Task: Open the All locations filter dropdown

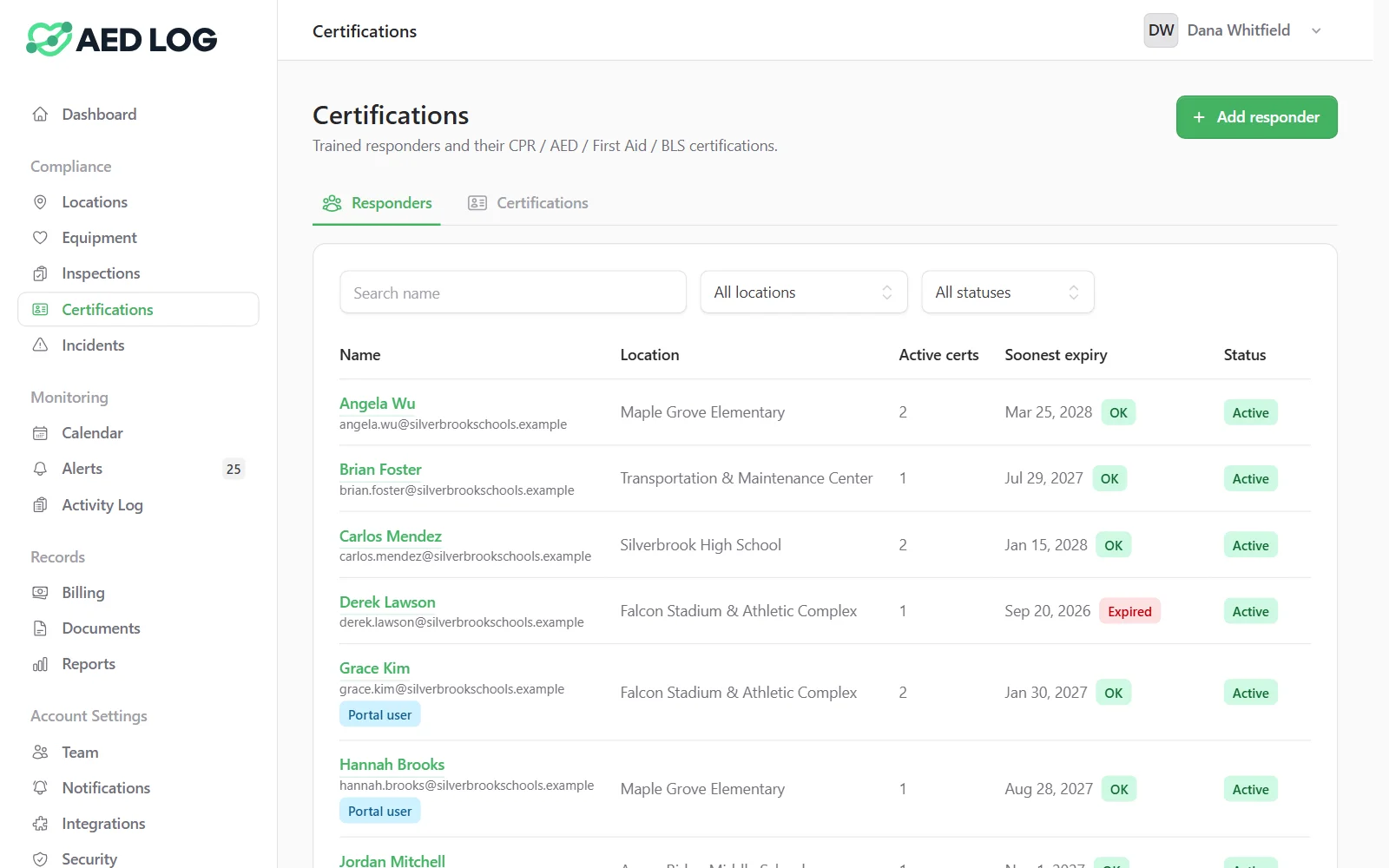Action: [x=804, y=293]
